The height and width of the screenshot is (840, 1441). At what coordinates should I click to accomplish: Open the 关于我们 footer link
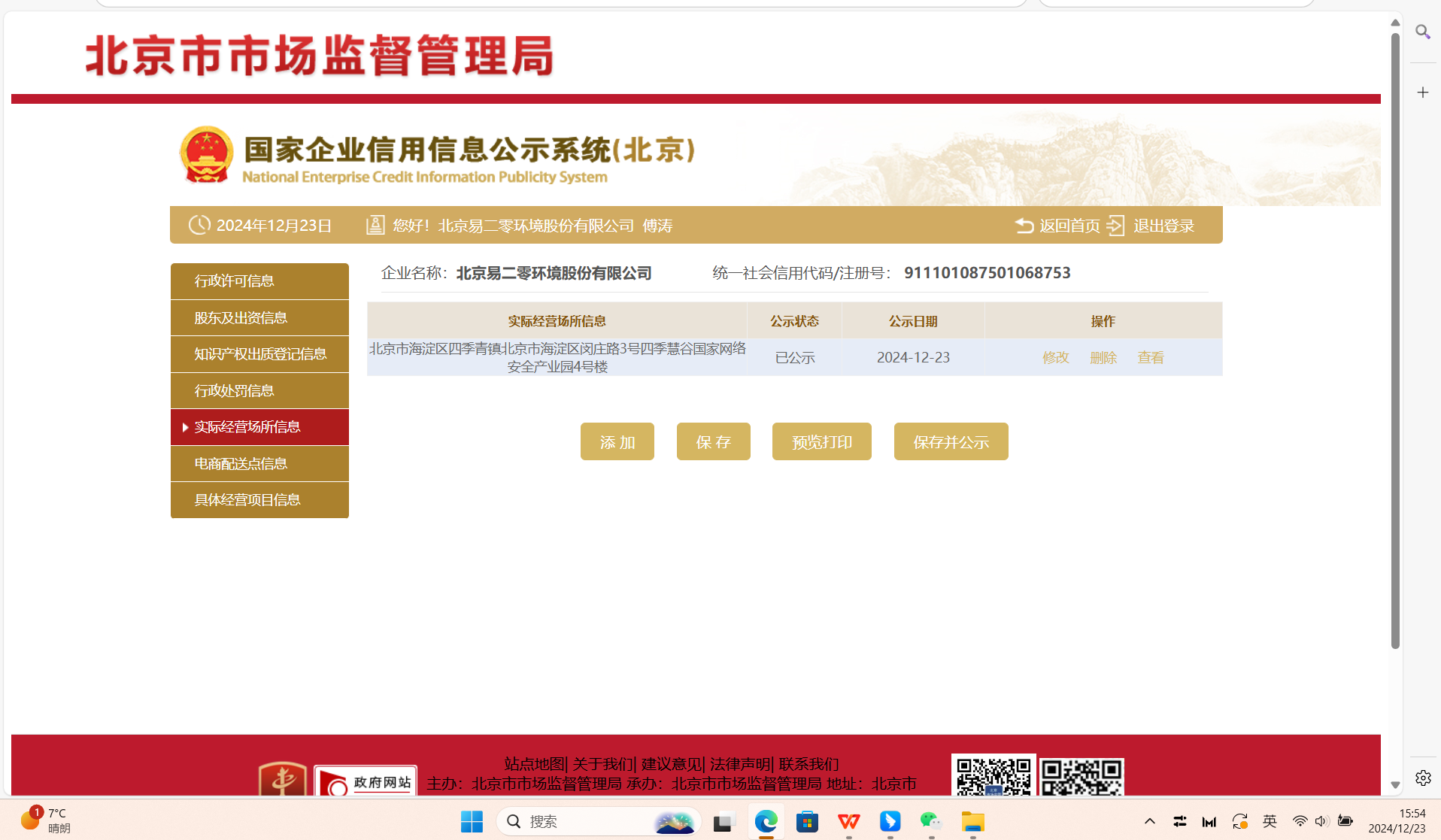[x=602, y=764]
